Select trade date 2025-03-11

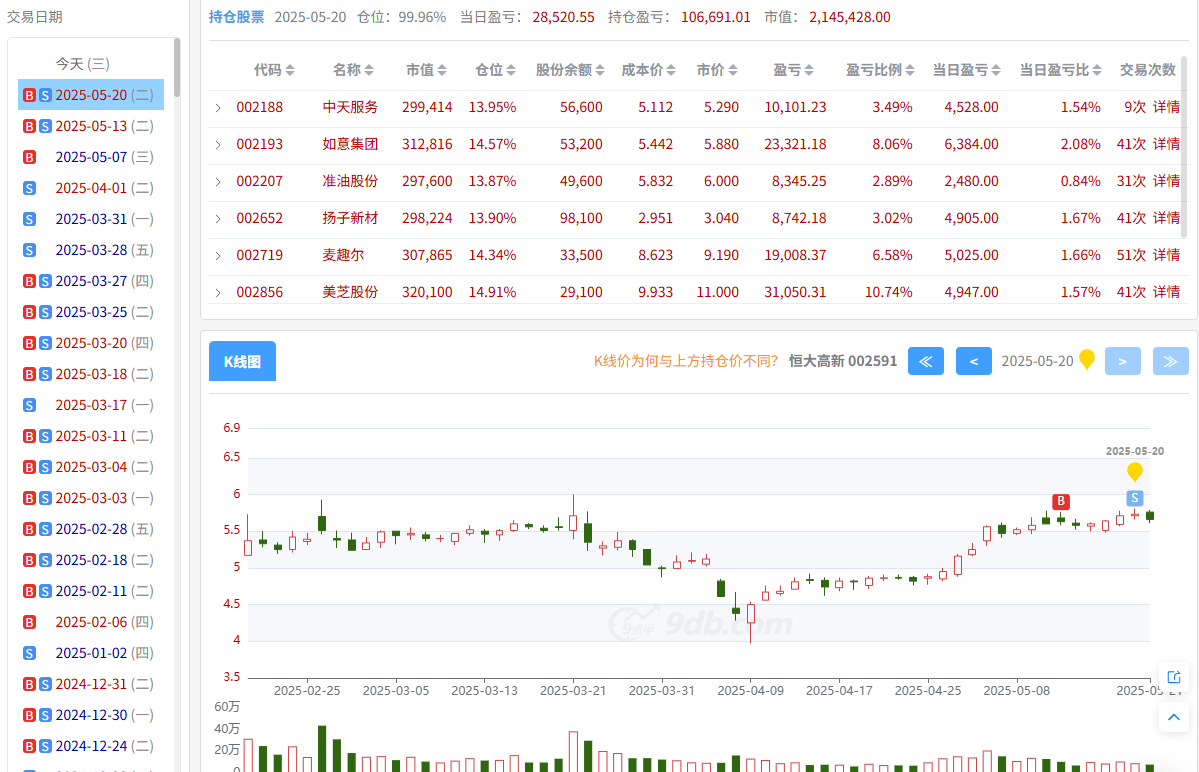(91, 436)
